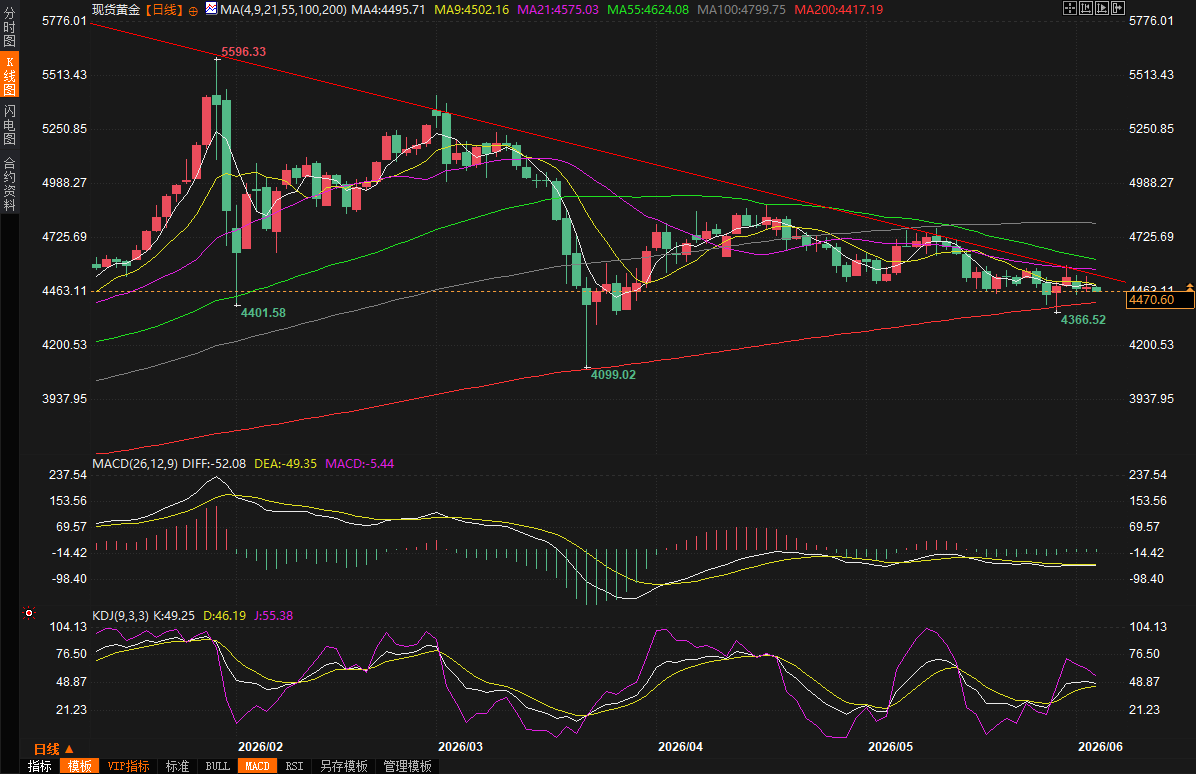Screen dimensions: 1196x774
Task: Open the 闪电图 tab in left sidebar
Action: click(x=9, y=125)
